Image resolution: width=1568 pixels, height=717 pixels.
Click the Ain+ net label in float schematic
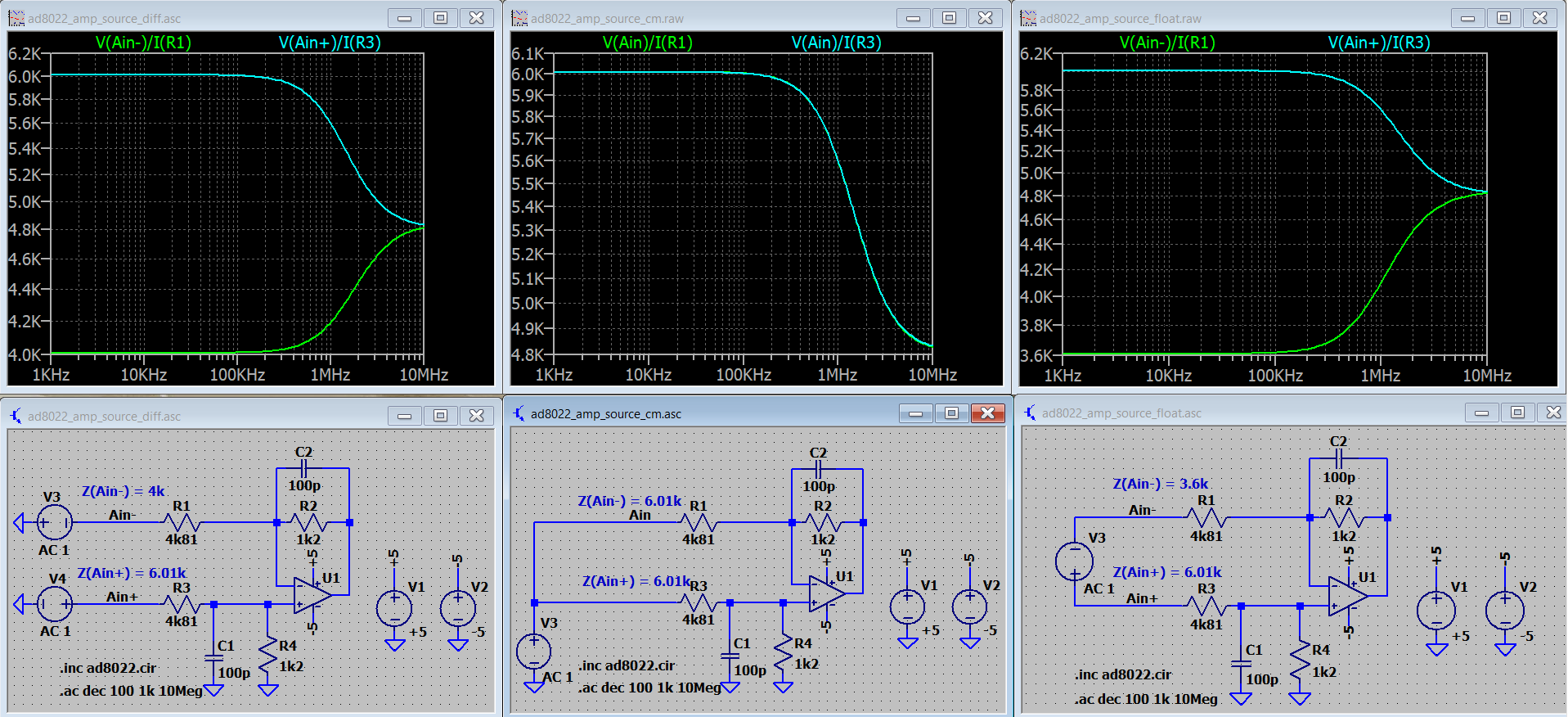(x=1142, y=598)
